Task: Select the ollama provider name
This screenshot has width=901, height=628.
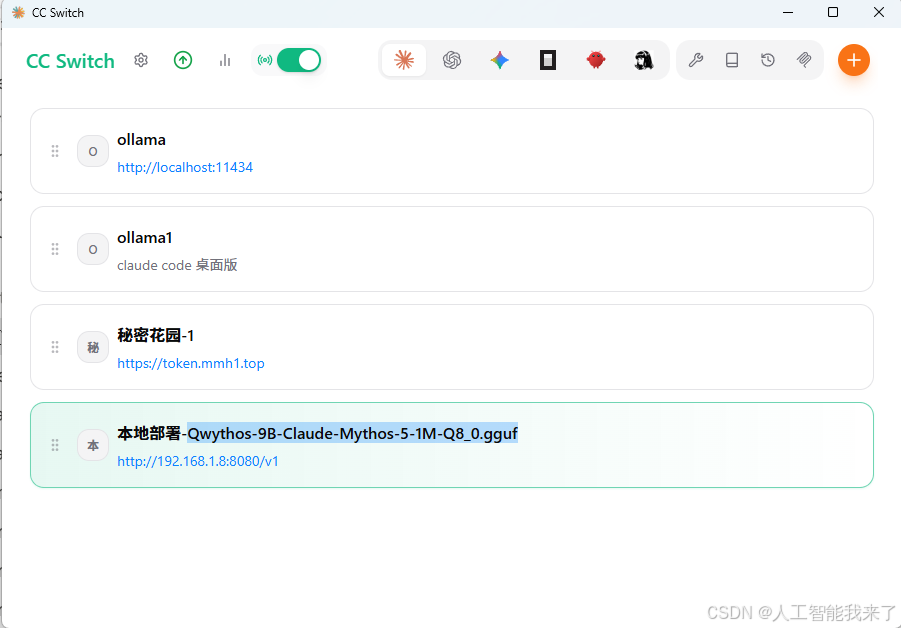Action: point(141,140)
